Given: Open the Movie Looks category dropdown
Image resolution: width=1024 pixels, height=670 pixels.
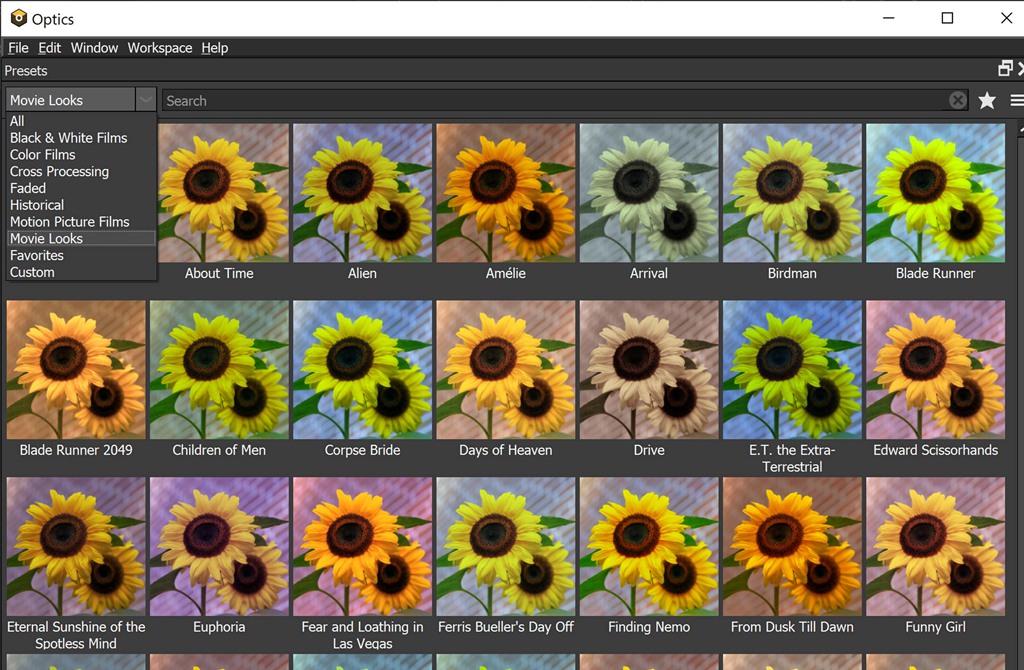Looking at the screenshot, I should (81, 100).
